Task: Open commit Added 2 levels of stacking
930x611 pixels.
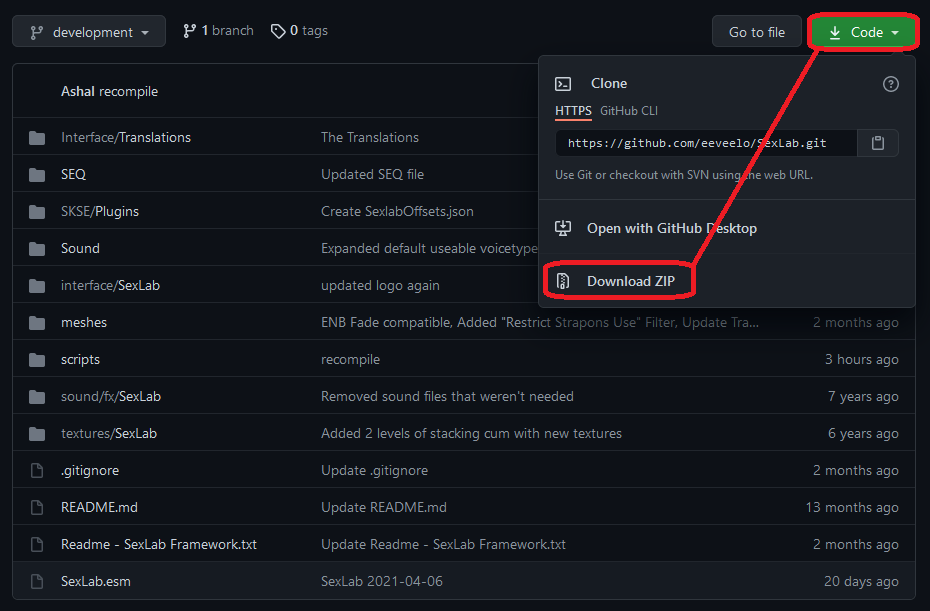Action: tap(471, 434)
